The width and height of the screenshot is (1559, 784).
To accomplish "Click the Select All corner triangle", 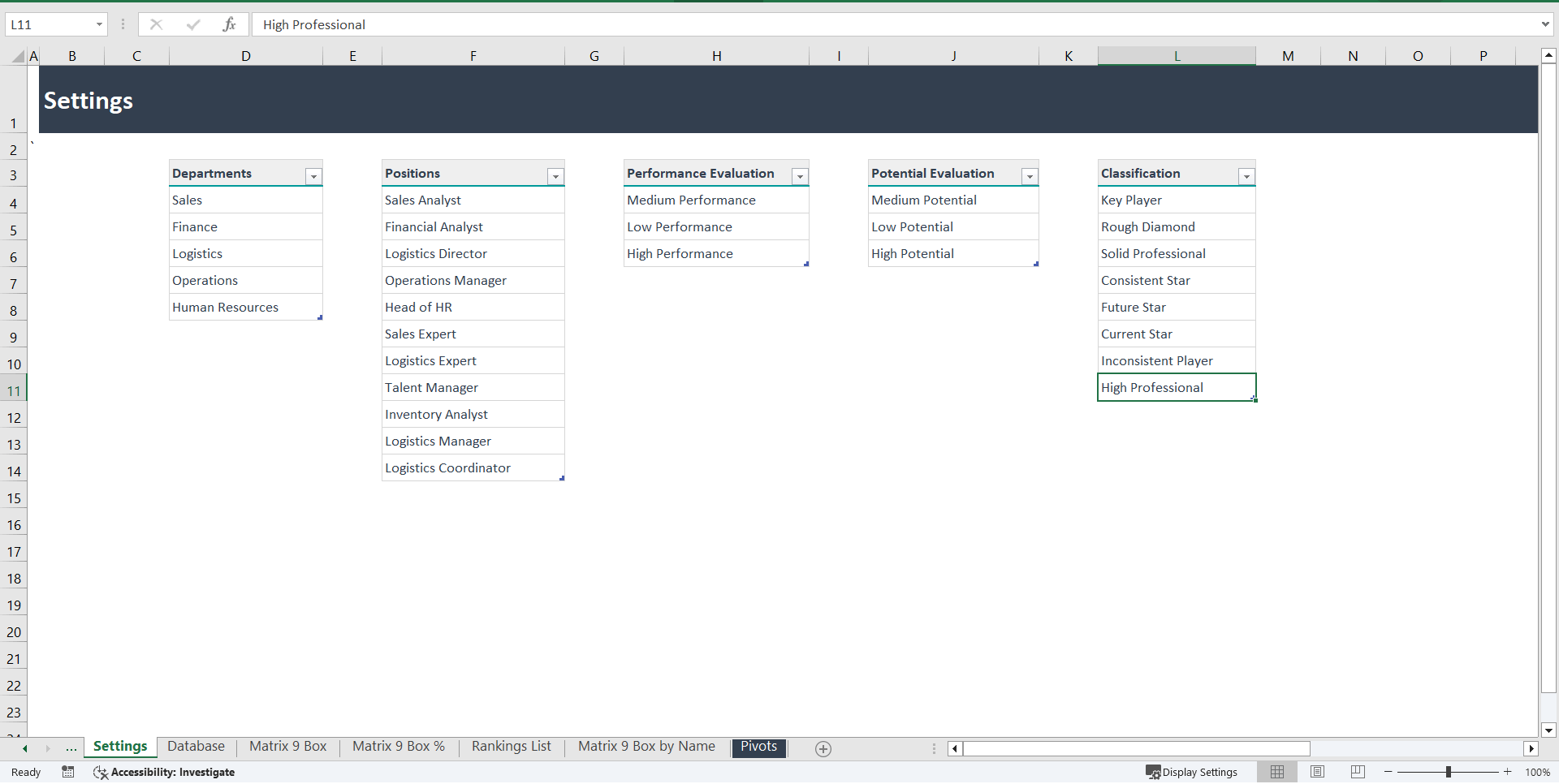I will pyautogui.click(x=18, y=56).
